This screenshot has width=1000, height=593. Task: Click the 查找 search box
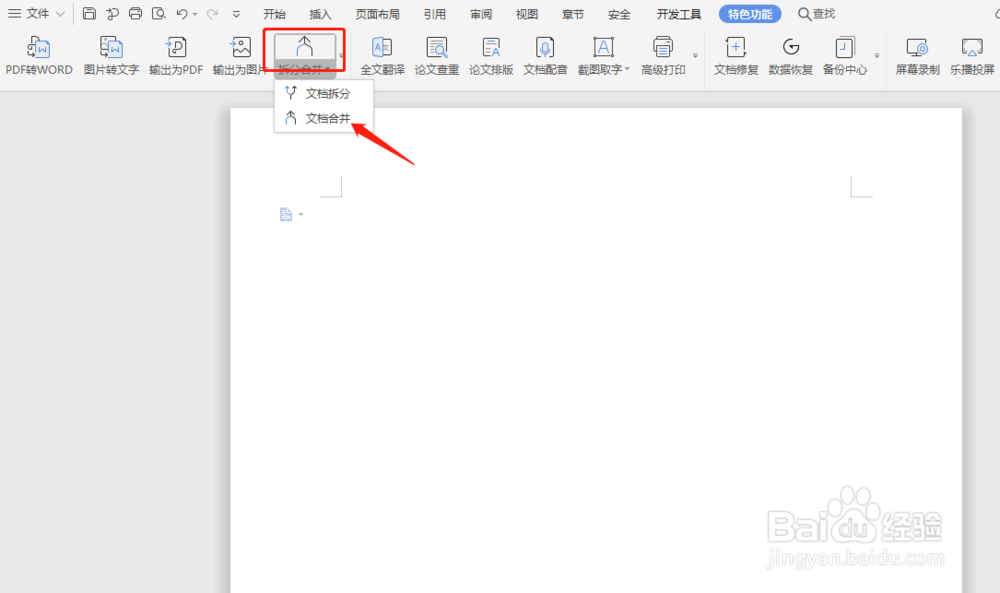tap(817, 14)
